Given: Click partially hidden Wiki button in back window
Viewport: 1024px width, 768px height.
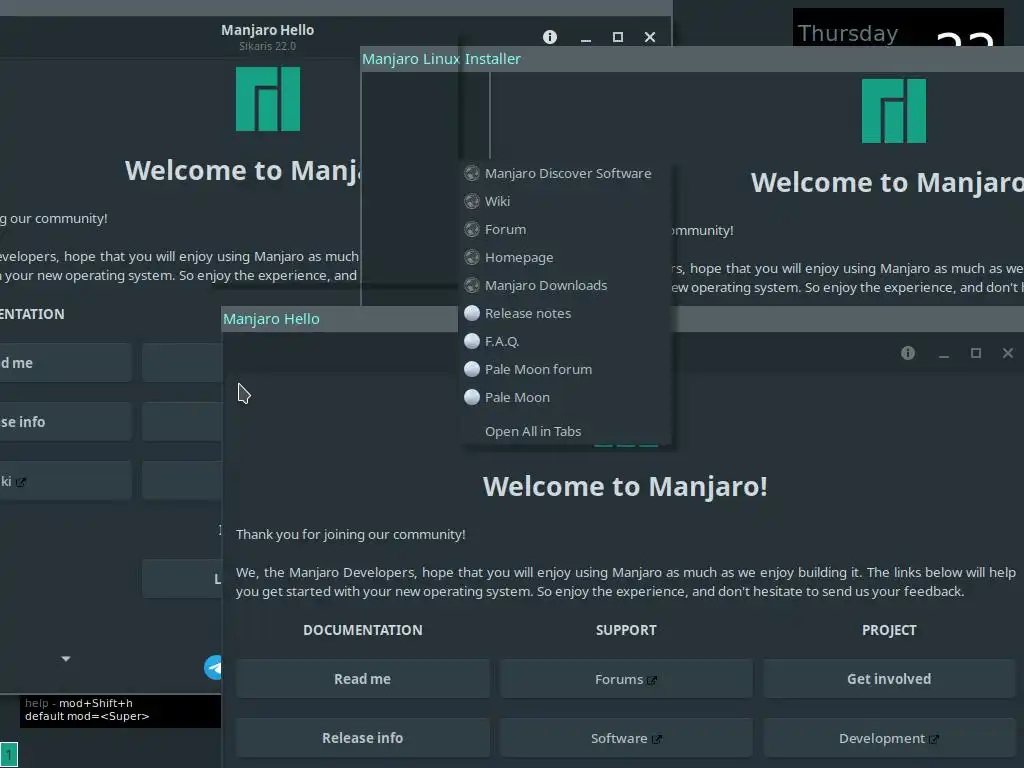Looking at the screenshot, I should [x=65, y=481].
